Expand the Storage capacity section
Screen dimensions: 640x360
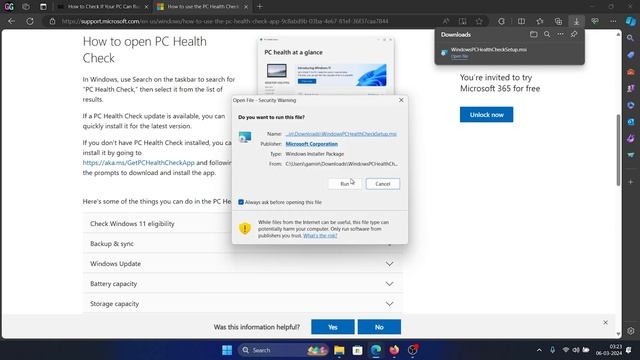click(243, 304)
